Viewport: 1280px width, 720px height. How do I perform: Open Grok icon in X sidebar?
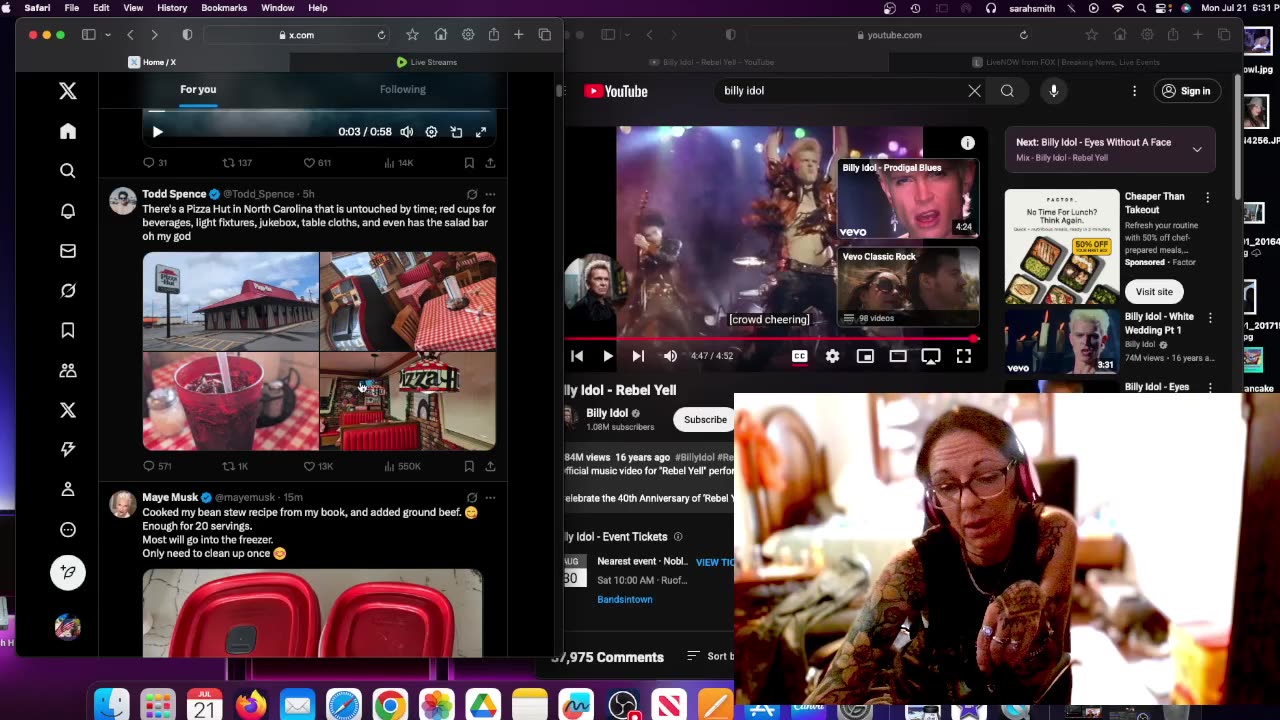[68, 290]
